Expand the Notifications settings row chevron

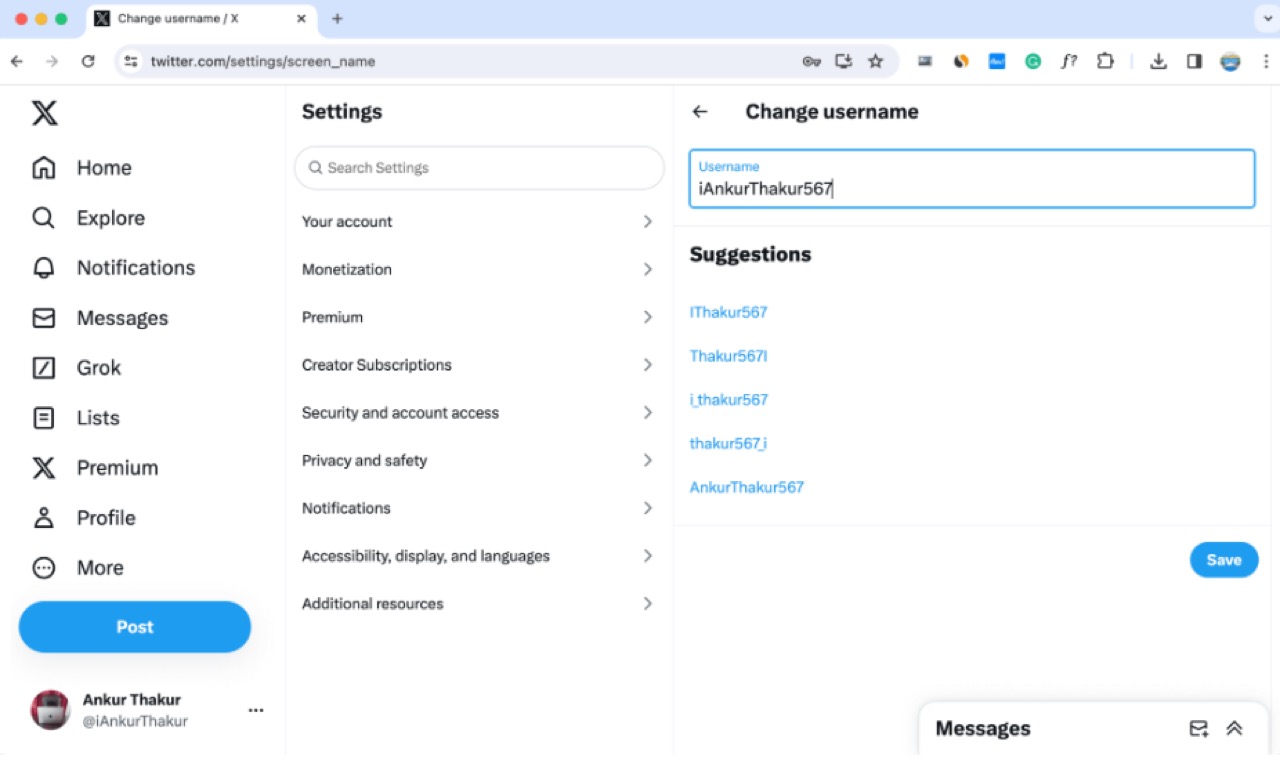[x=648, y=508]
